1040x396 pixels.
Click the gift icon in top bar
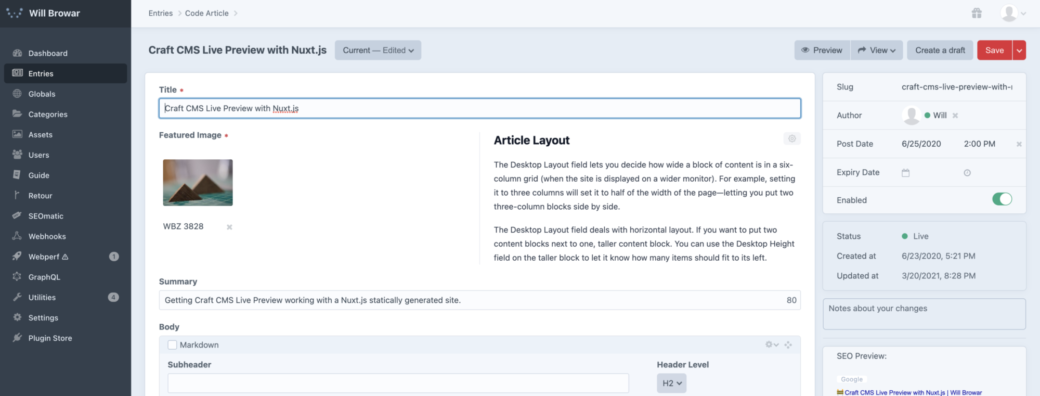976,13
